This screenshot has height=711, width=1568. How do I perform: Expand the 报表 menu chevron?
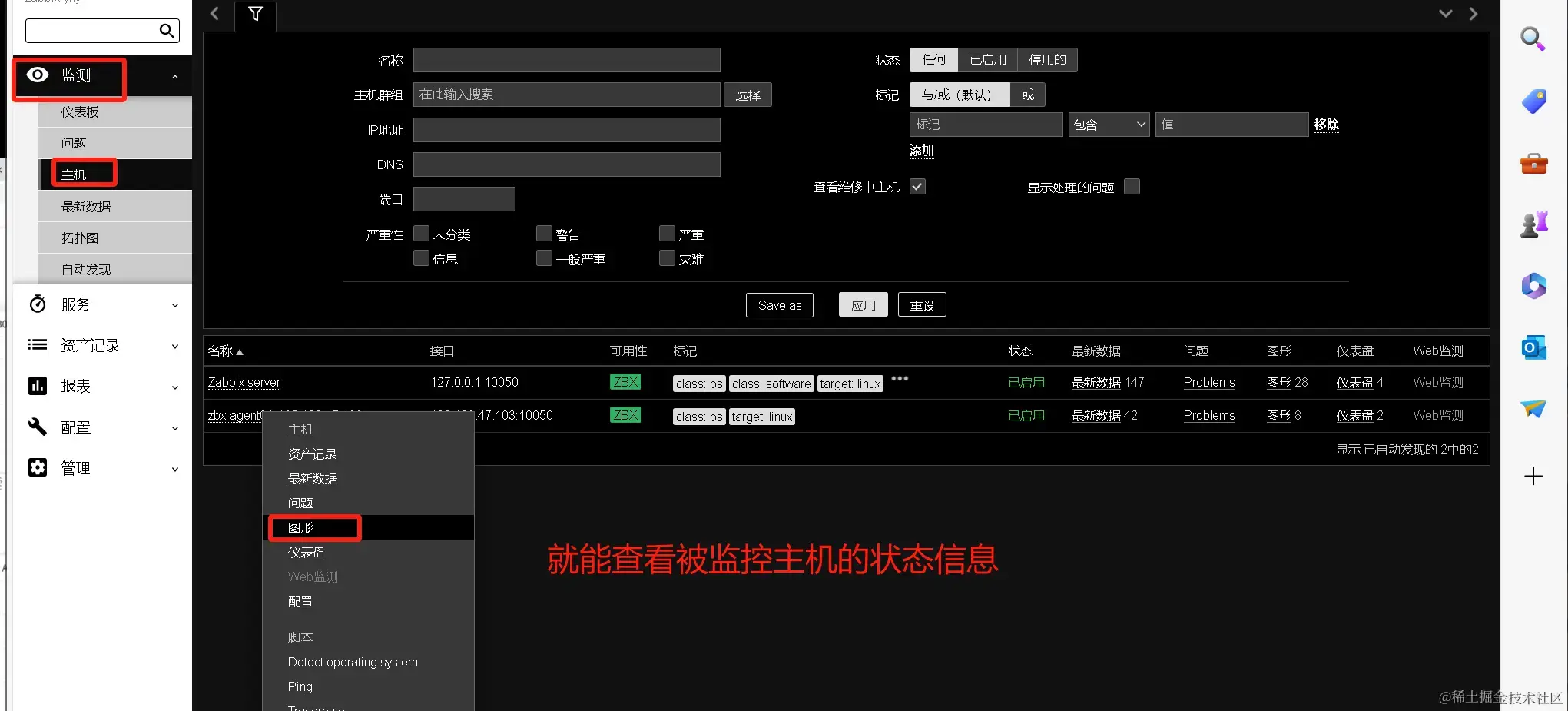tap(175, 387)
